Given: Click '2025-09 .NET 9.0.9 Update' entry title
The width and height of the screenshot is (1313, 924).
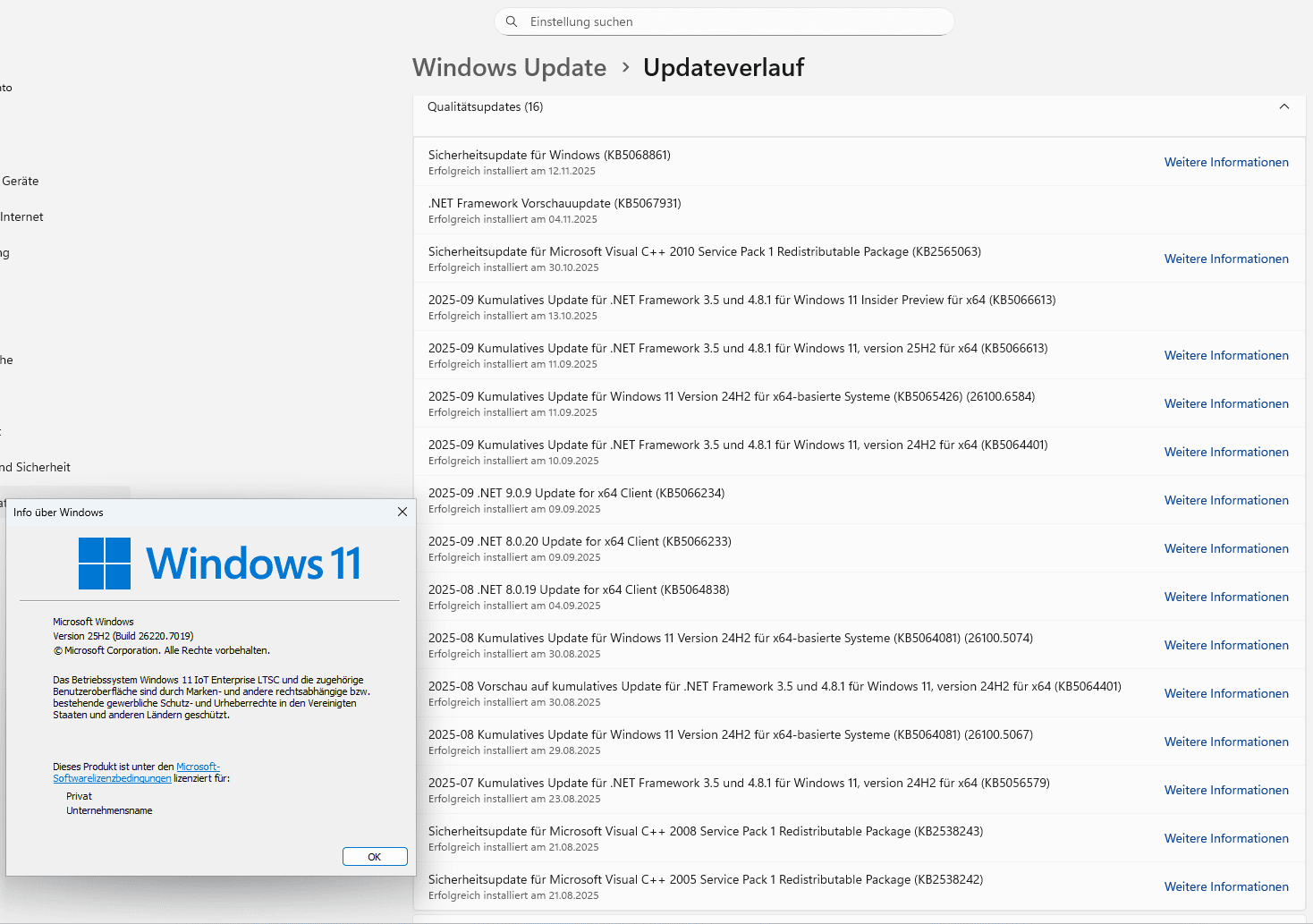Looking at the screenshot, I should (576, 493).
